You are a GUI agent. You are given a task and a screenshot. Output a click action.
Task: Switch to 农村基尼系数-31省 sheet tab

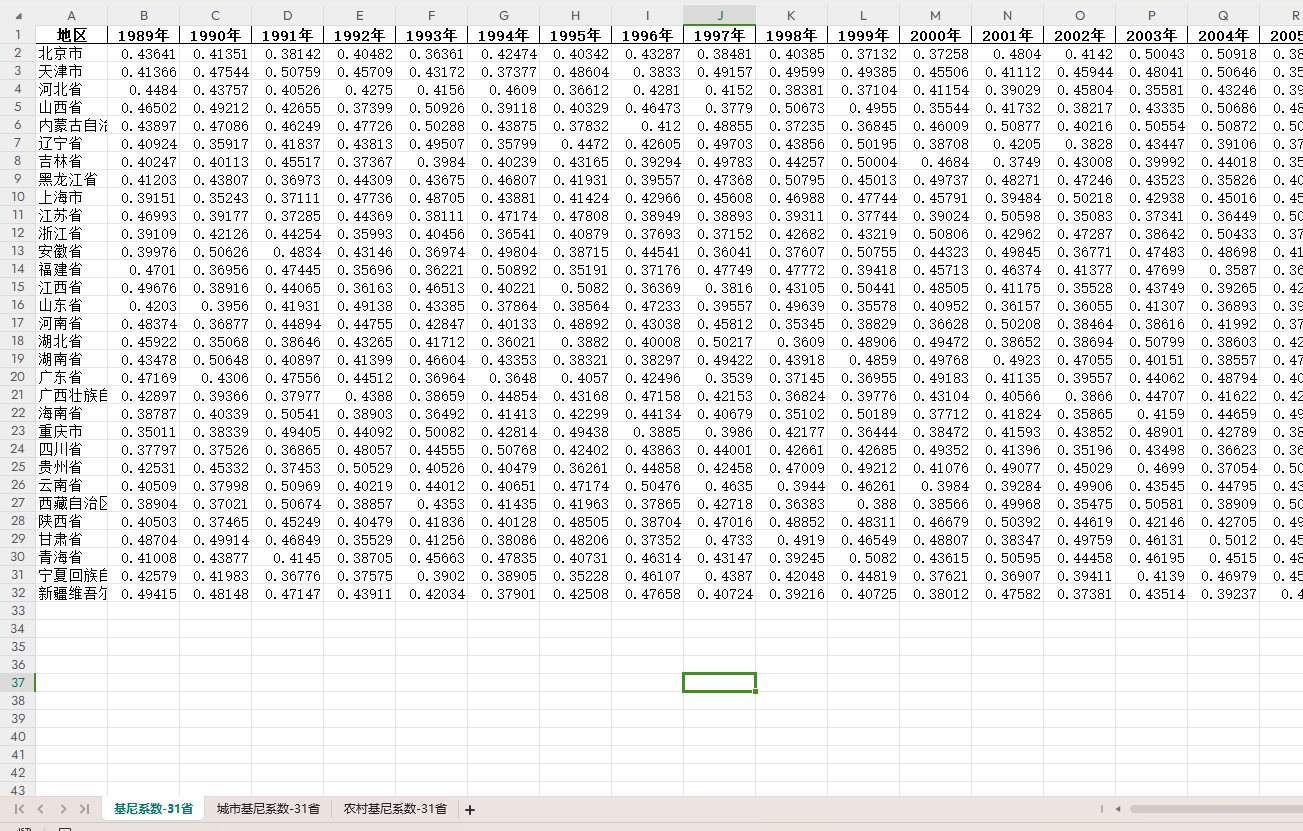click(x=395, y=809)
